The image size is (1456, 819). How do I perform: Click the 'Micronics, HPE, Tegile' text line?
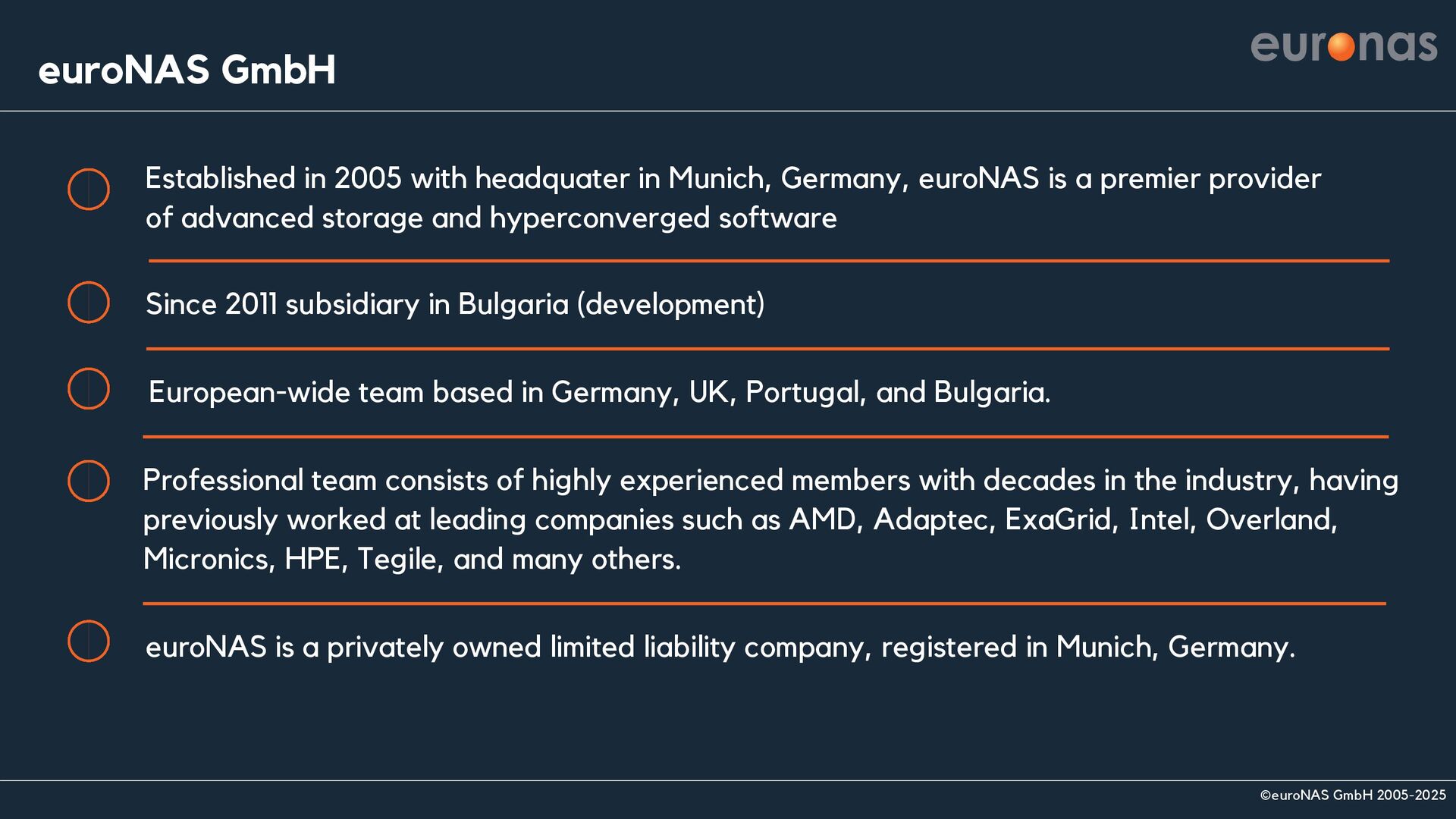(x=412, y=560)
